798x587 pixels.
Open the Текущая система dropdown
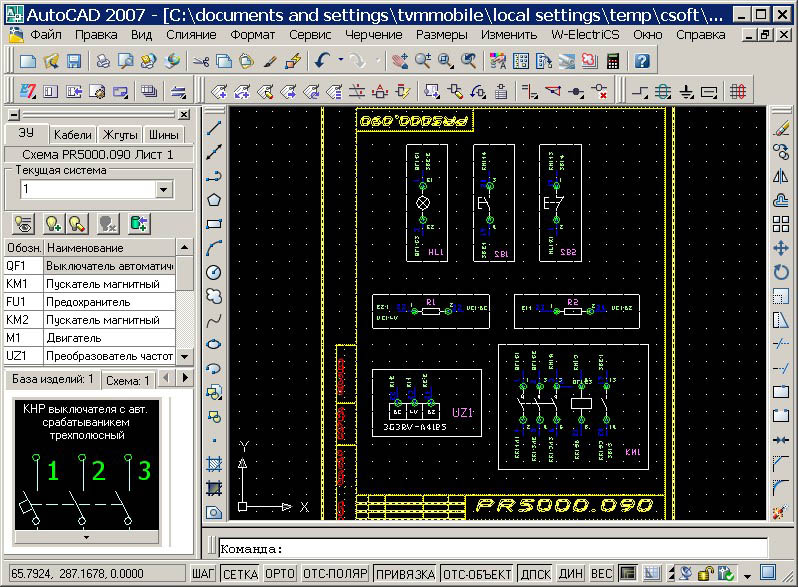163,190
